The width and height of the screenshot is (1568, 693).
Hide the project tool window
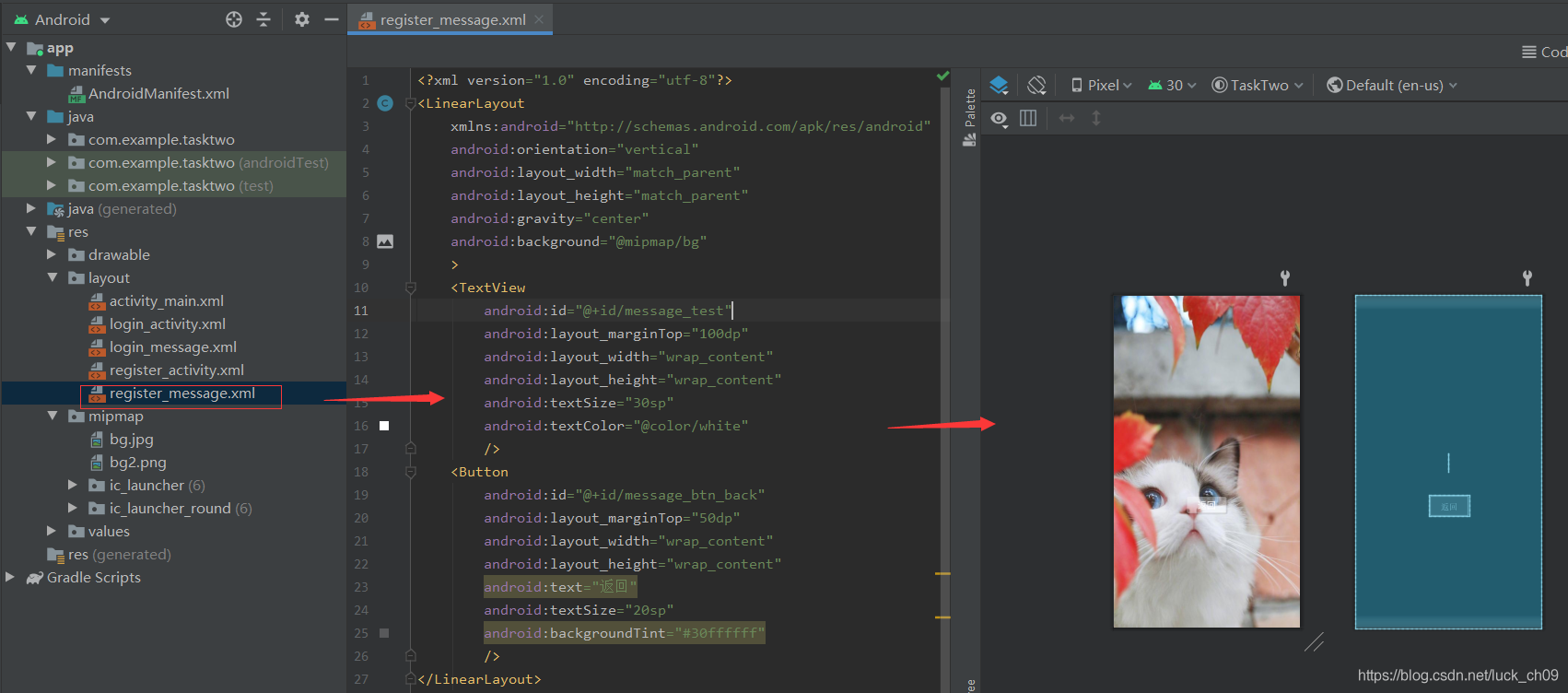(332, 19)
